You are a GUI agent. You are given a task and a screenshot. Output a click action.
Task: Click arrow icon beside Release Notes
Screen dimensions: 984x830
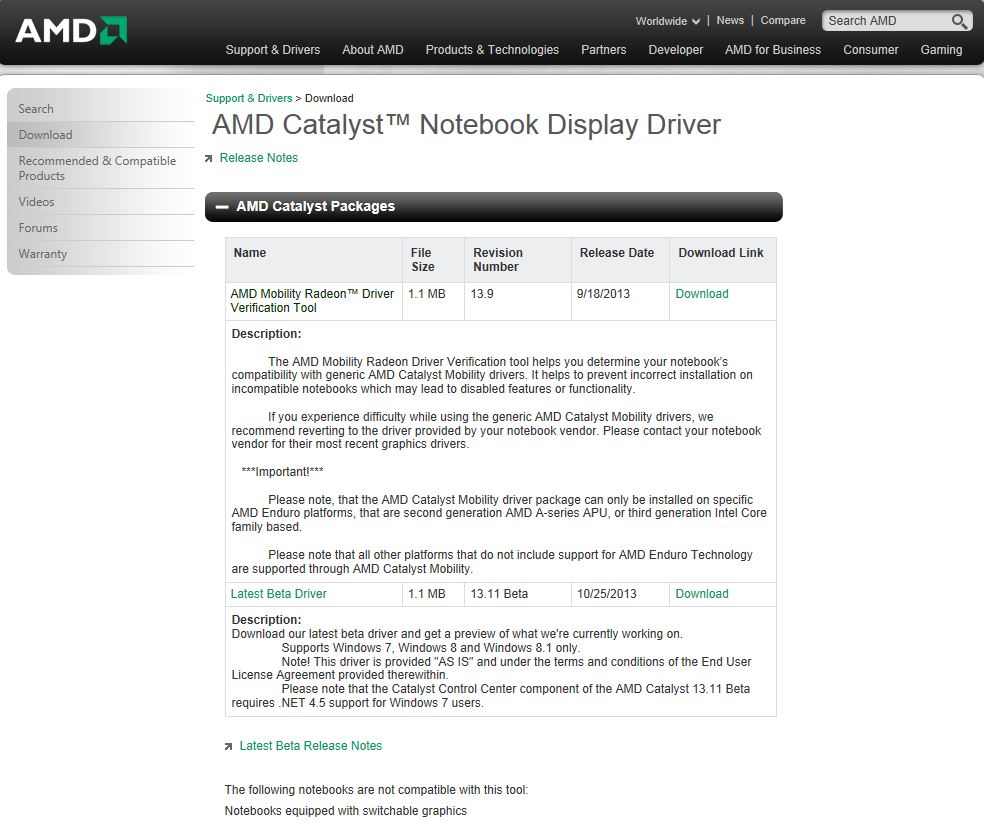tap(208, 159)
